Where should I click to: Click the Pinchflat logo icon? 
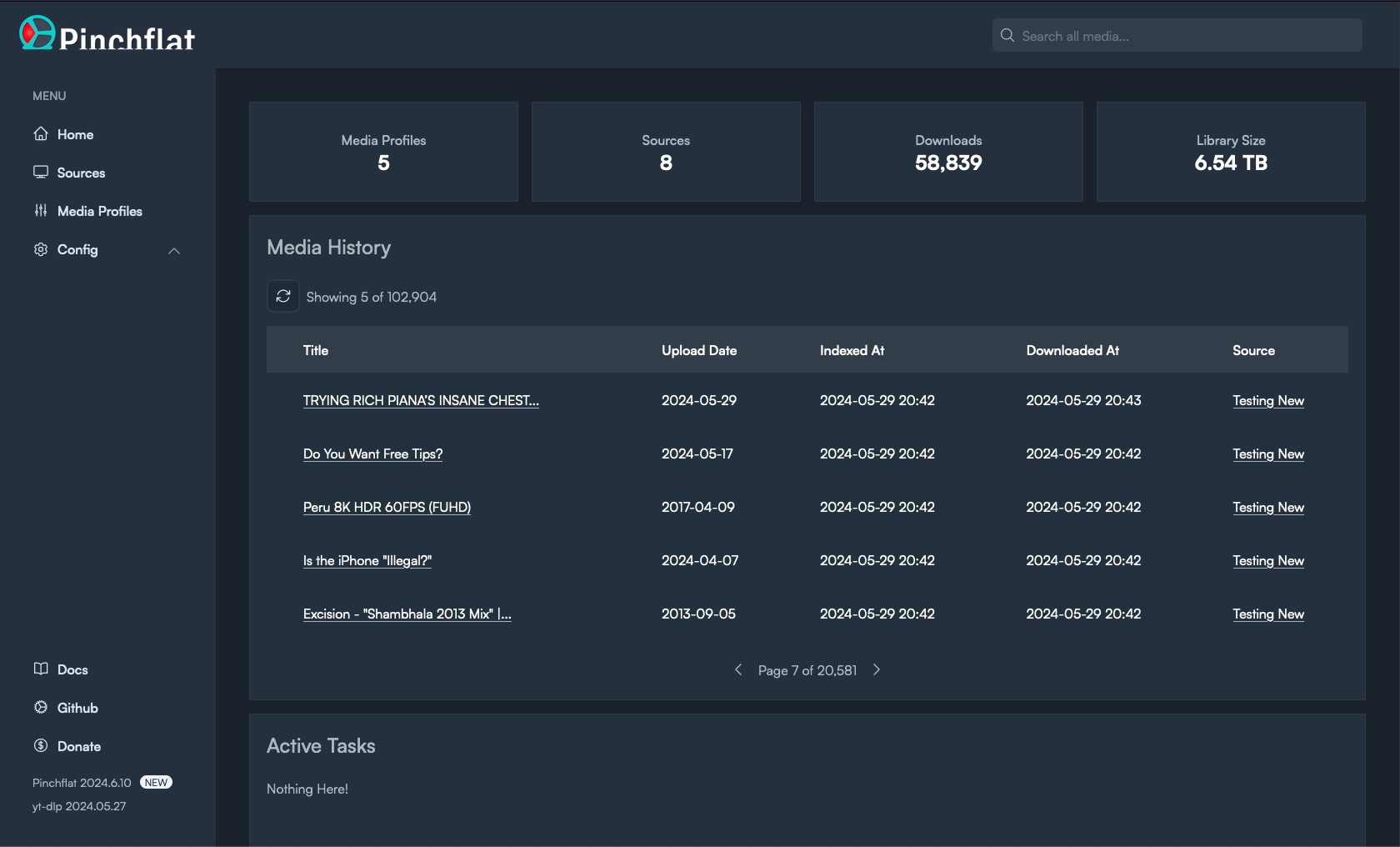pyautogui.click(x=35, y=35)
